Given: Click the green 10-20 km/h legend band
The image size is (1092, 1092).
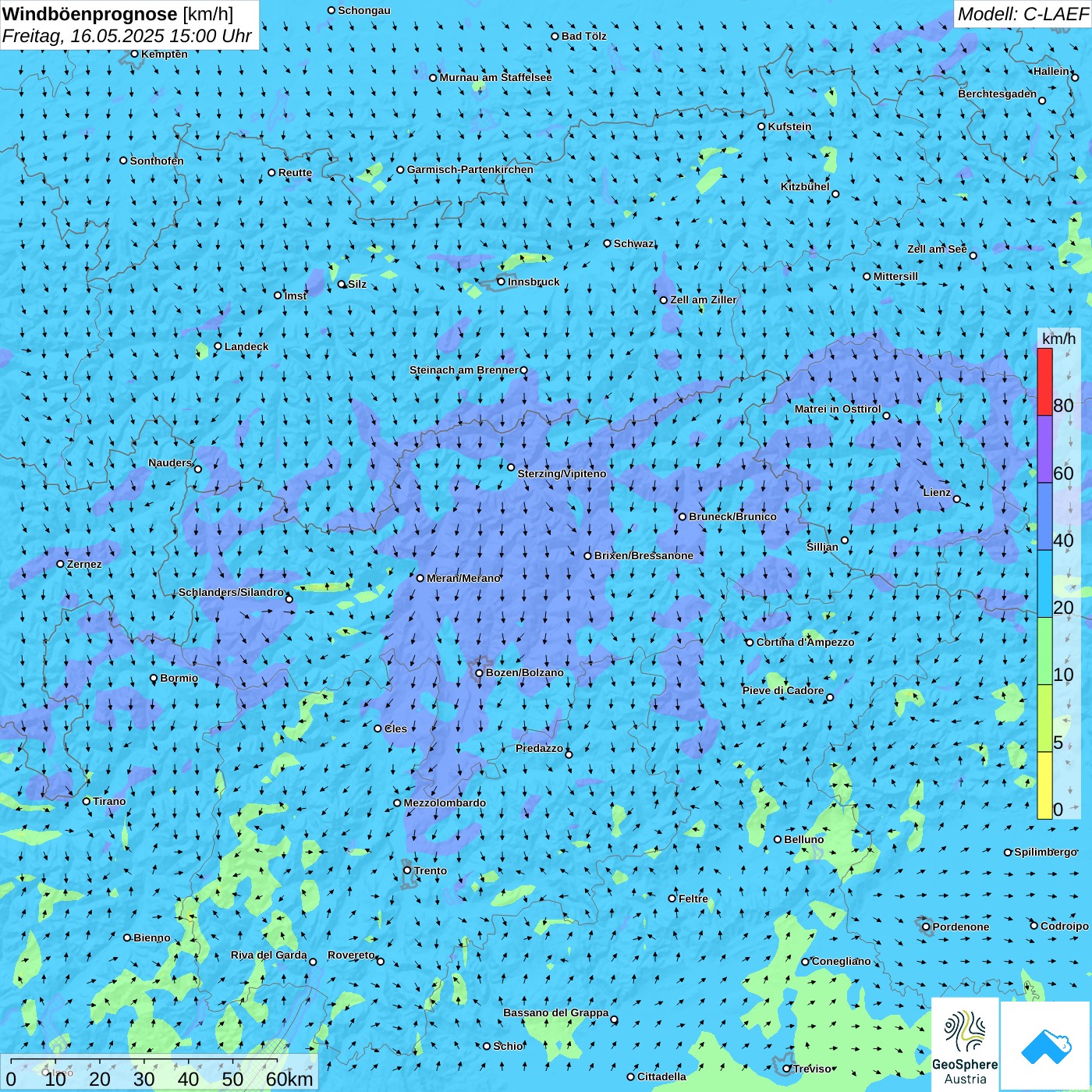Looking at the screenshot, I should (x=1044, y=651).
